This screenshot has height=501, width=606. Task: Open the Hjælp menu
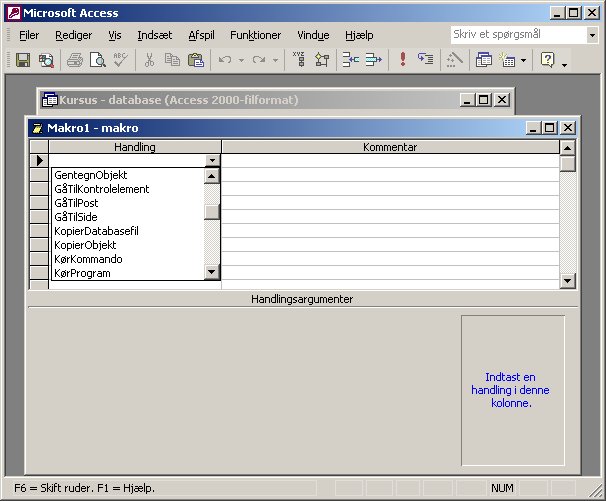[x=359, y=35]
